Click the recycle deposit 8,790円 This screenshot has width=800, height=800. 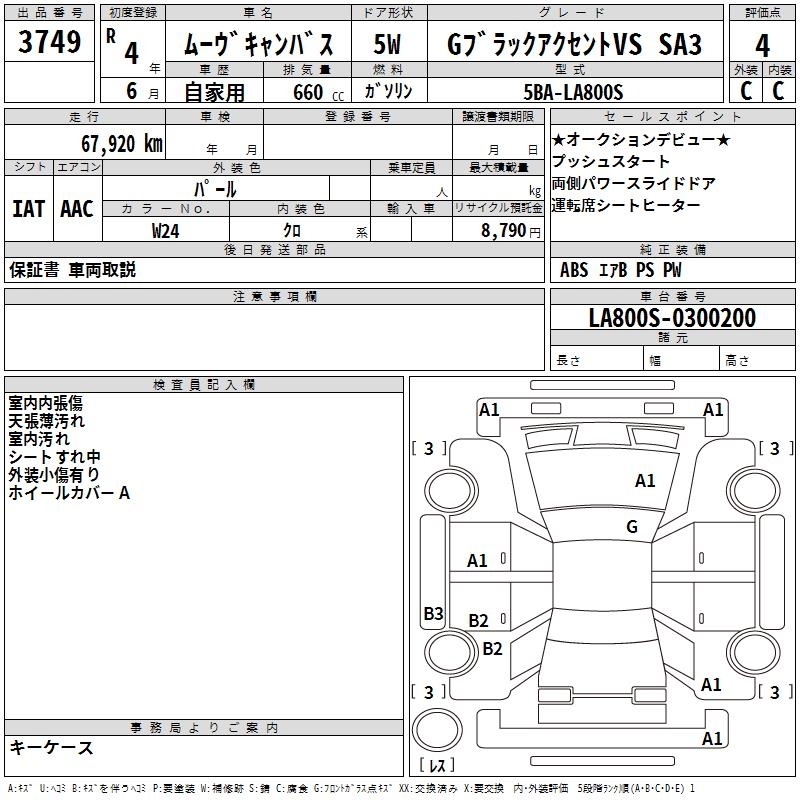[511, 231]
